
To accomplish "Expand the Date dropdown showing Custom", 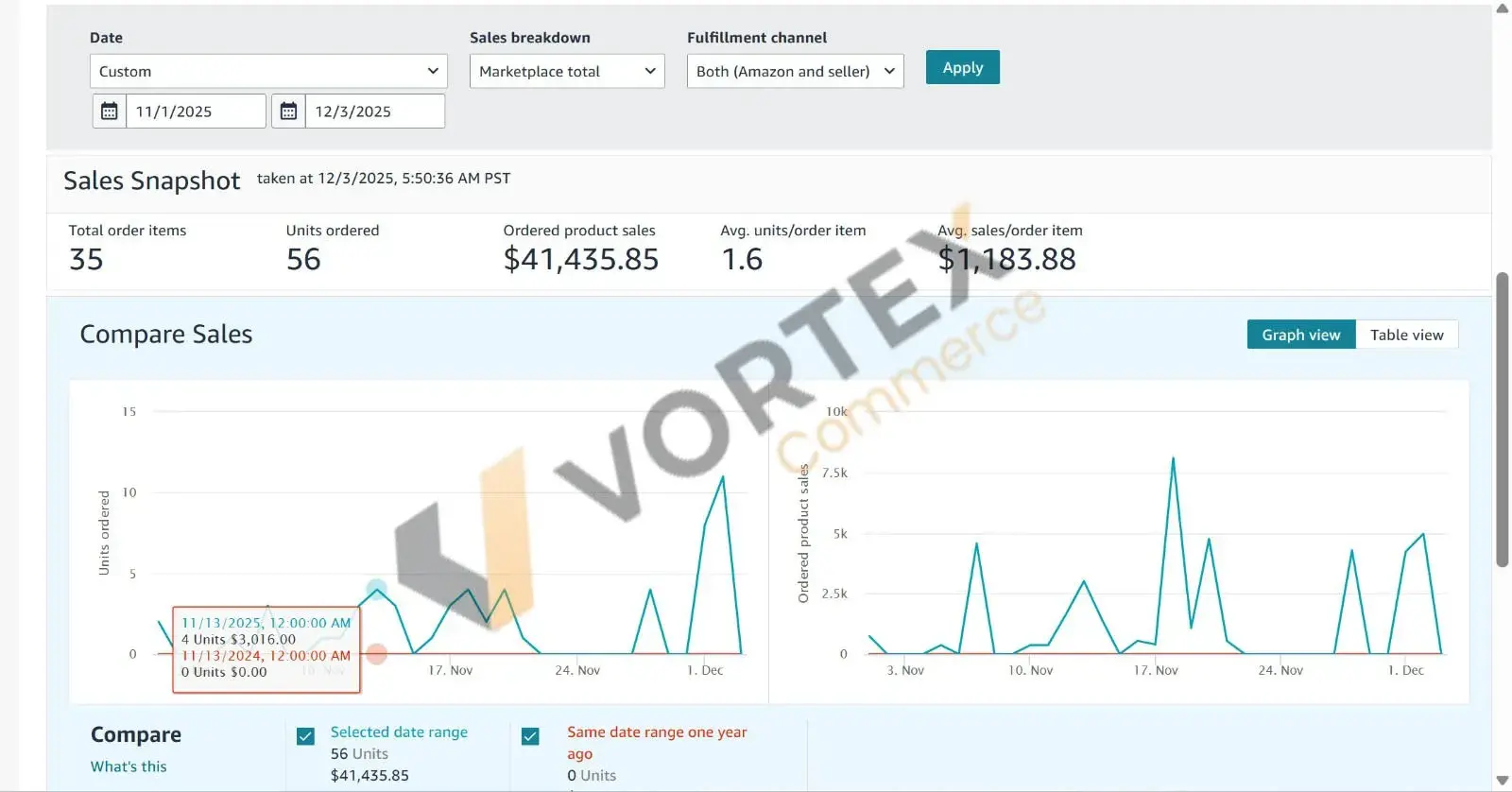I will (268, 72).
